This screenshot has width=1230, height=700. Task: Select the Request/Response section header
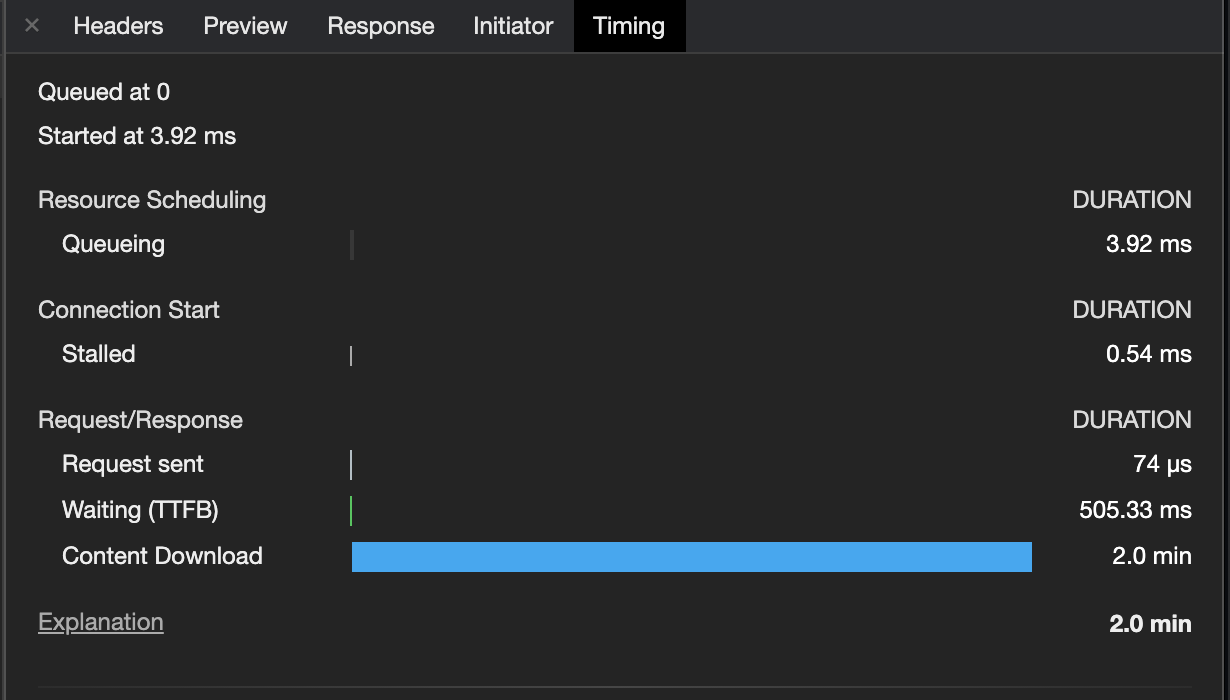140,420
